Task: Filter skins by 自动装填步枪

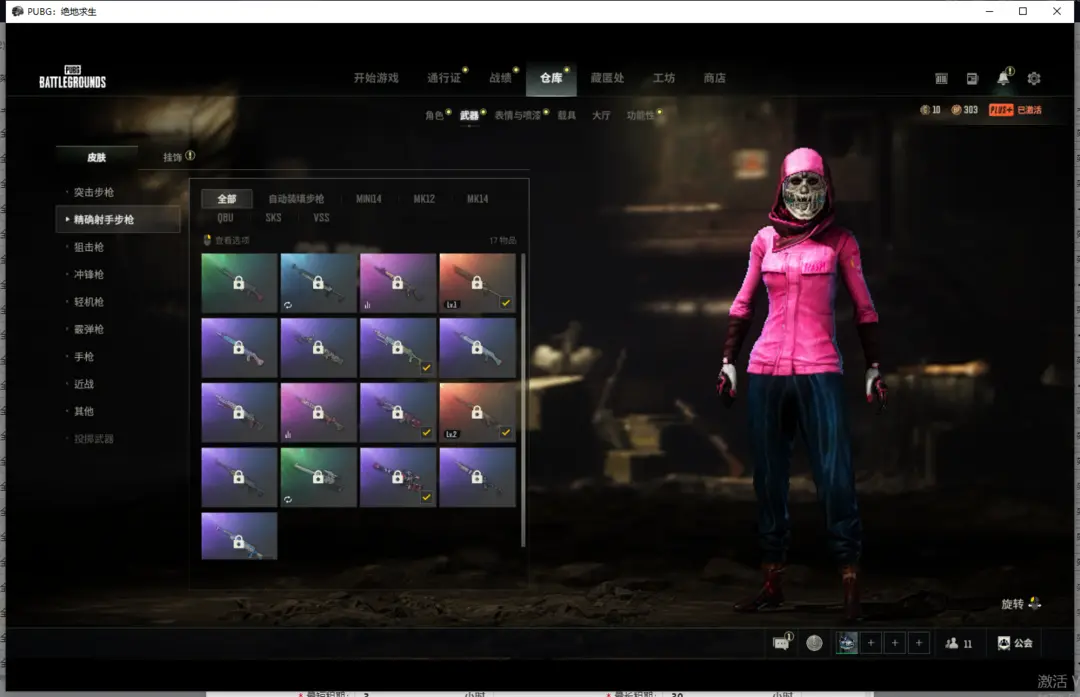Action: [x=296, y=198]
